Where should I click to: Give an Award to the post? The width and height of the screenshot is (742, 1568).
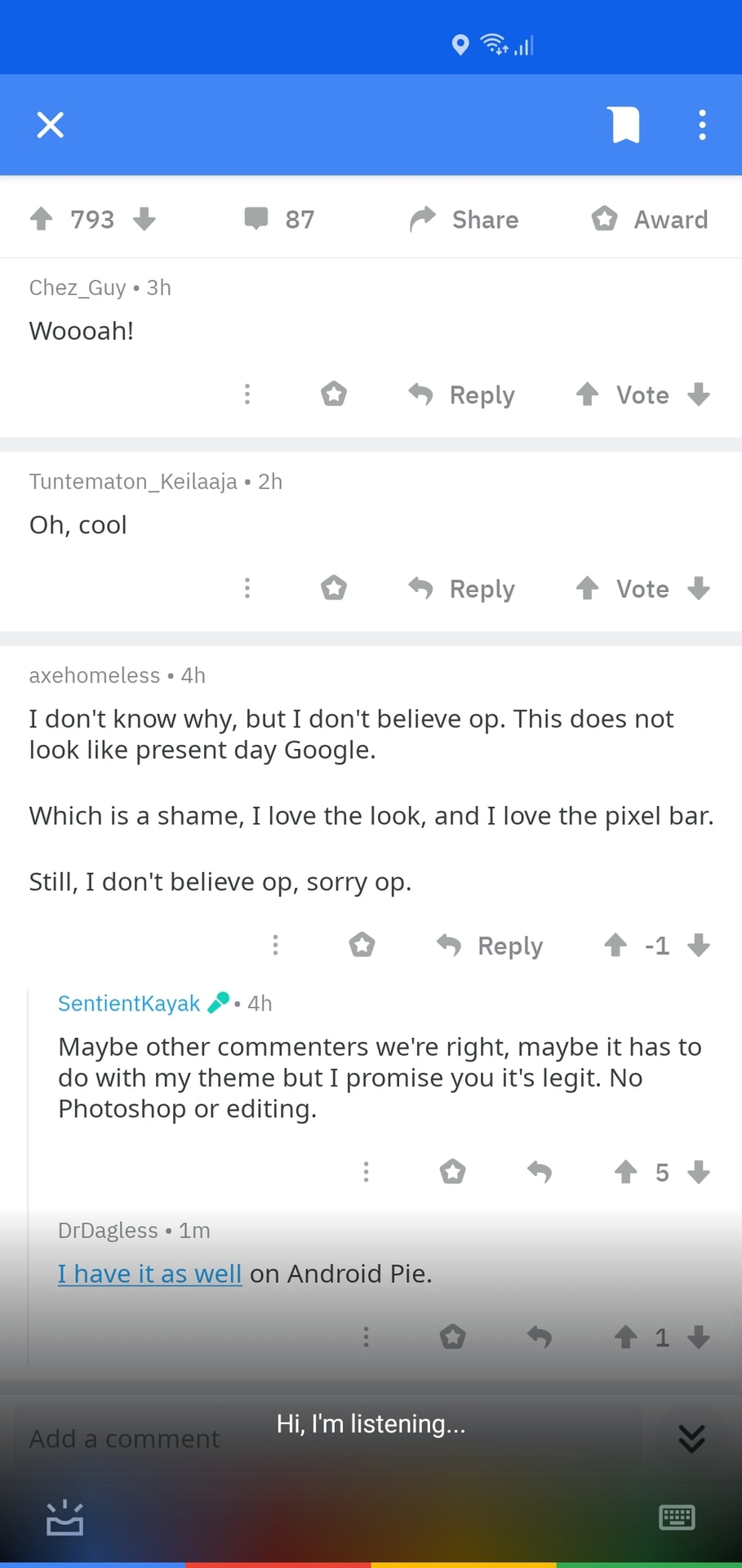[650, 219]
